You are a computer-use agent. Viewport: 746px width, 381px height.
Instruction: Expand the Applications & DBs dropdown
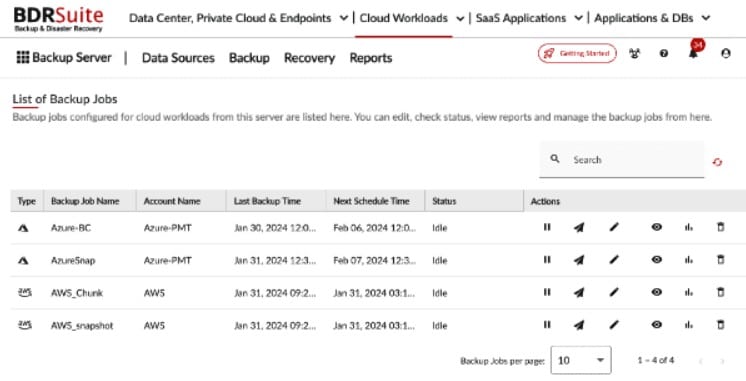point(706,19)
